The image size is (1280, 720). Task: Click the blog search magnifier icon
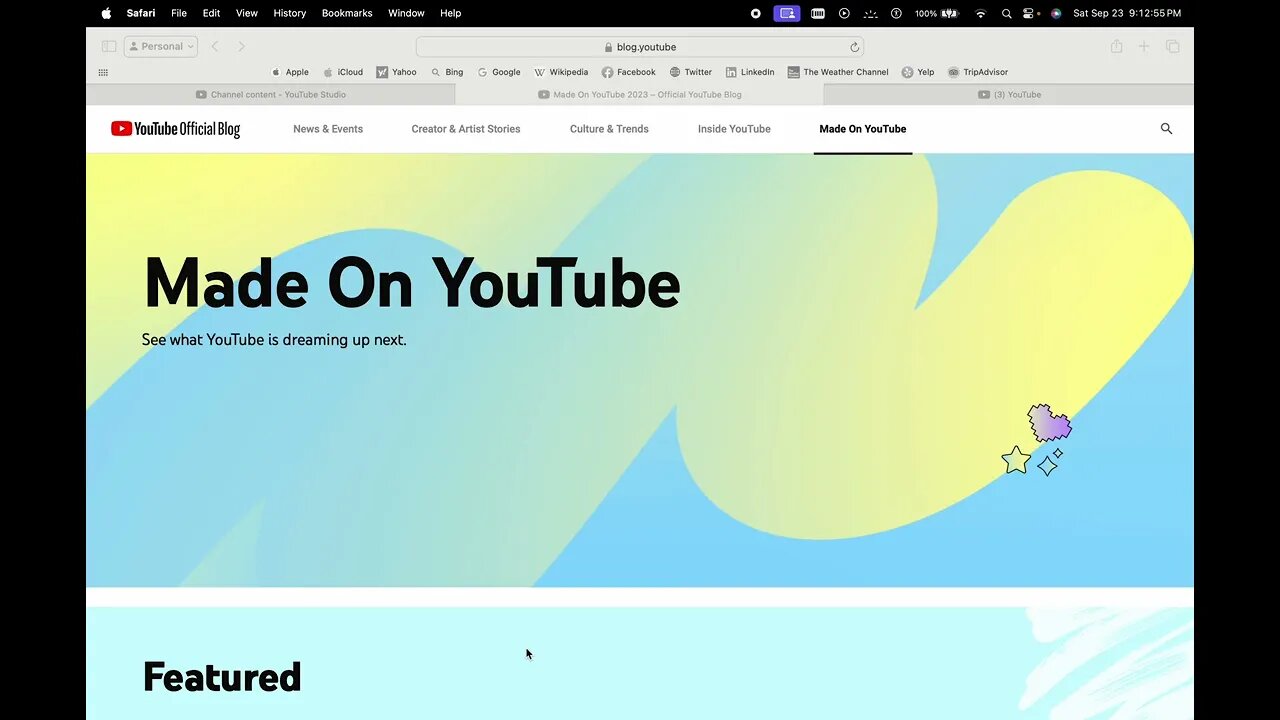1166,129
